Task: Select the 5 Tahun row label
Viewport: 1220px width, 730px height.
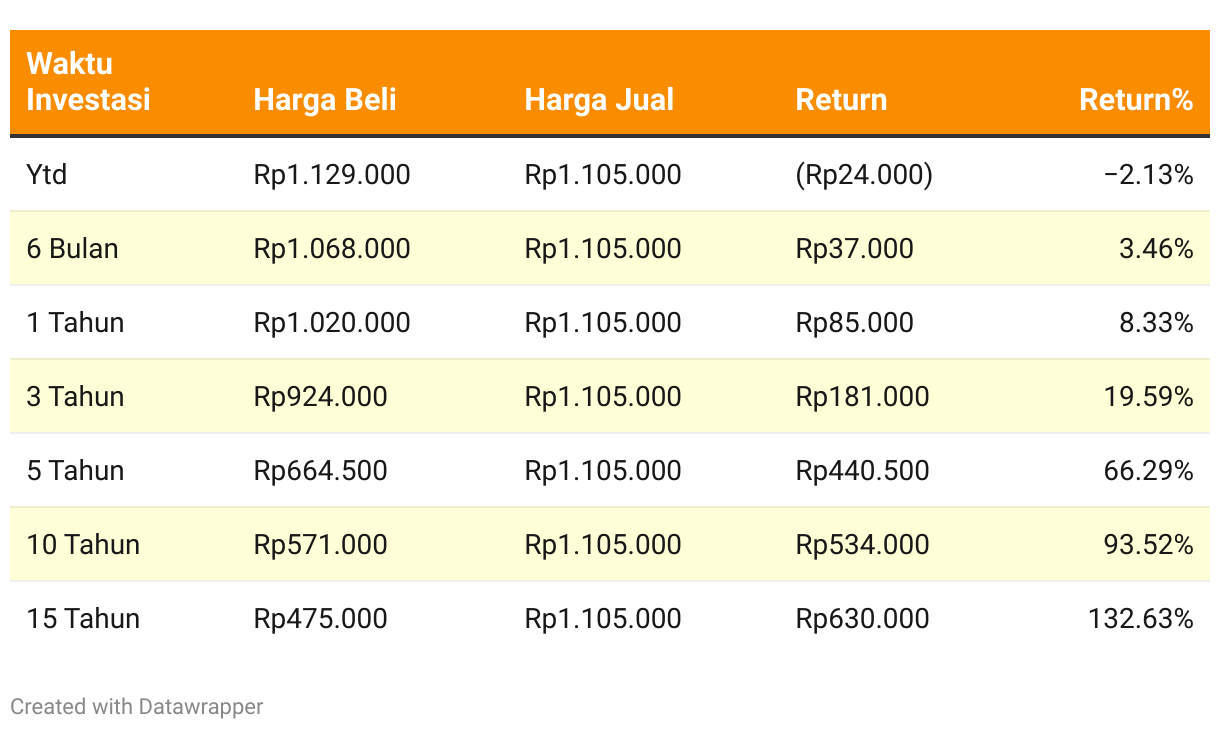Action: point(75,471)
